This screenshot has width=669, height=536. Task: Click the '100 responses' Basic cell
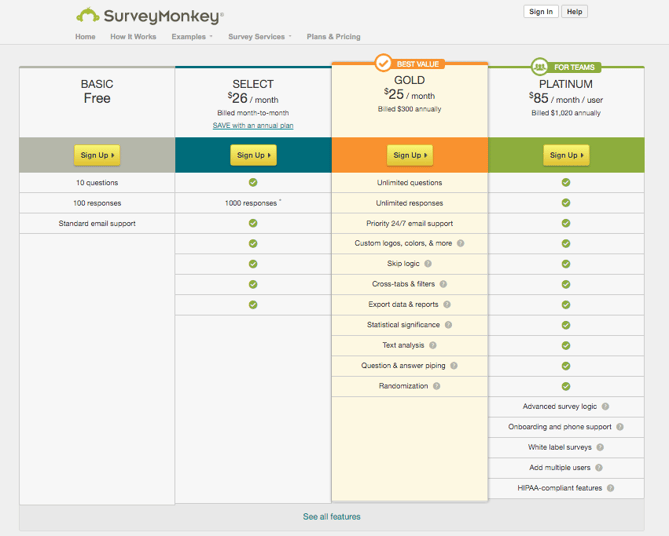point(97,203)
